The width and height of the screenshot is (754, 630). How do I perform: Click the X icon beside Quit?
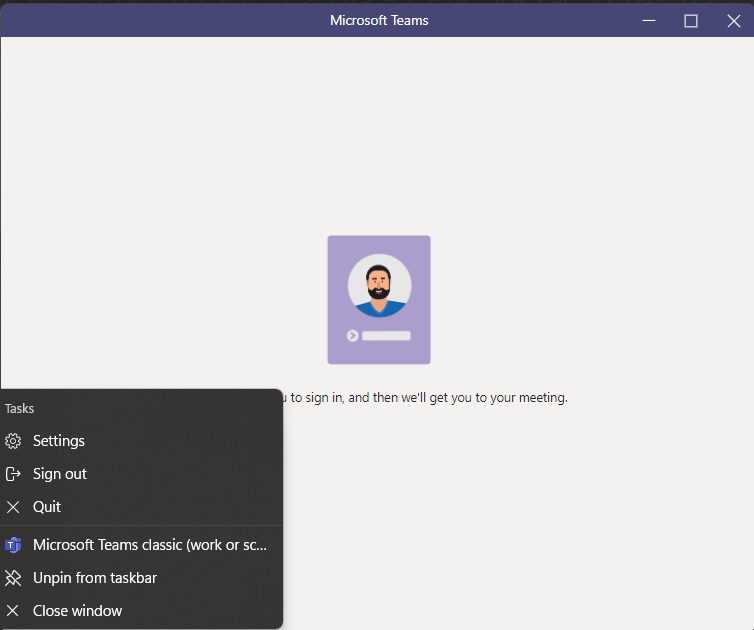pyautogui.click(x=13, y=507)
